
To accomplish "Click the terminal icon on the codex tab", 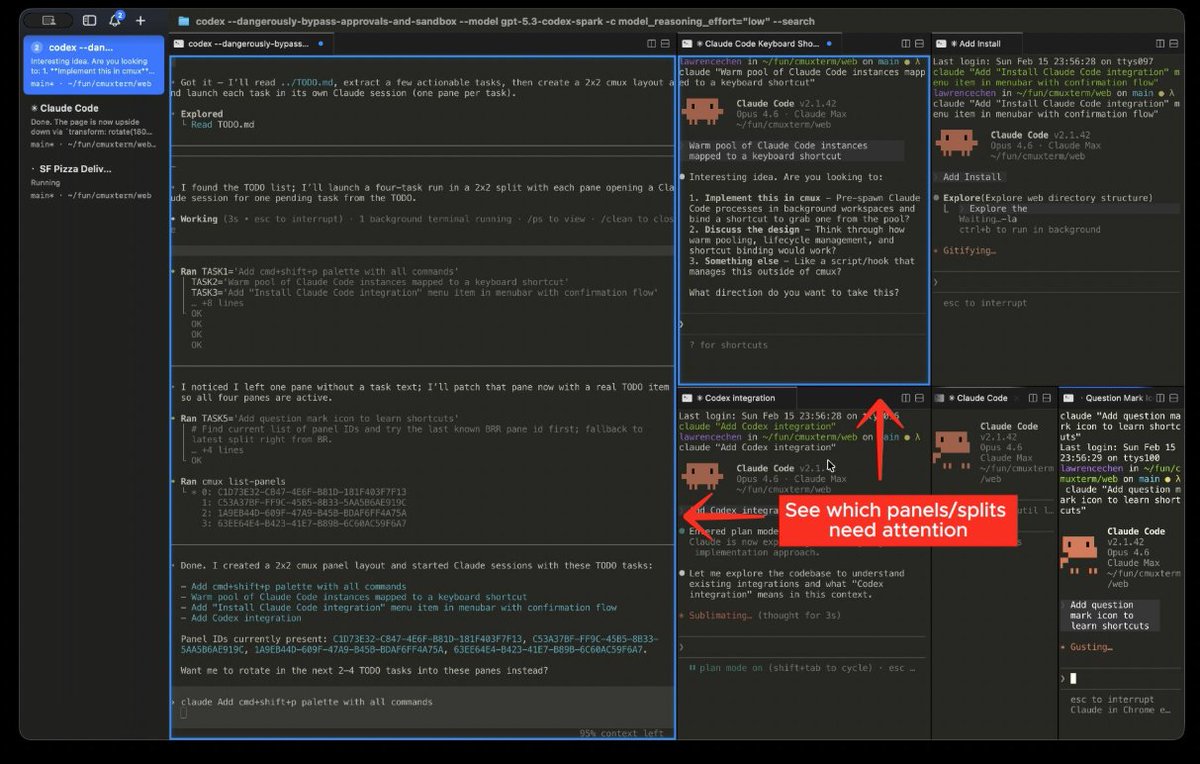I will tap(178, 44).
